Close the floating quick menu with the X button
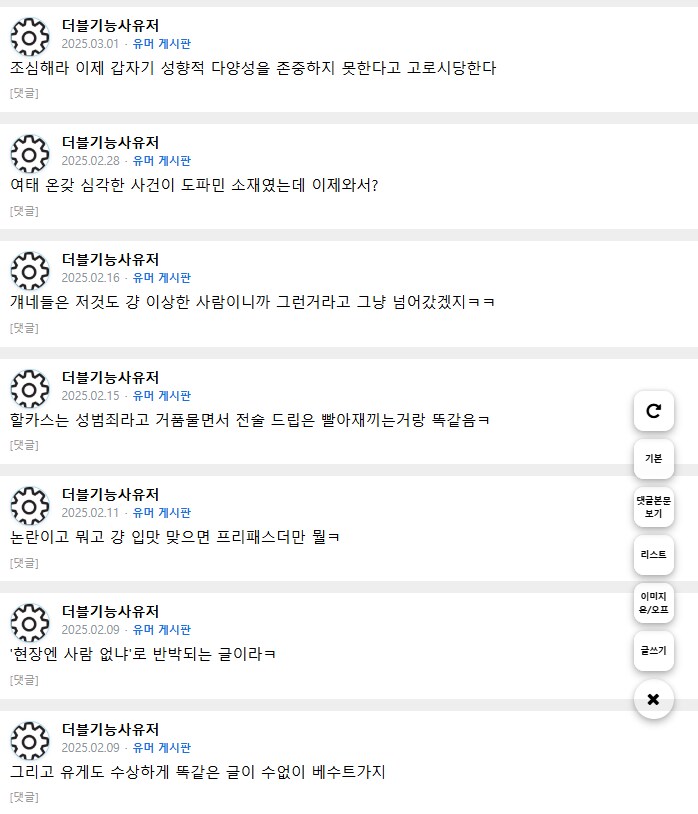This screenshot has width=698, height=814. (x=653, y=701)
